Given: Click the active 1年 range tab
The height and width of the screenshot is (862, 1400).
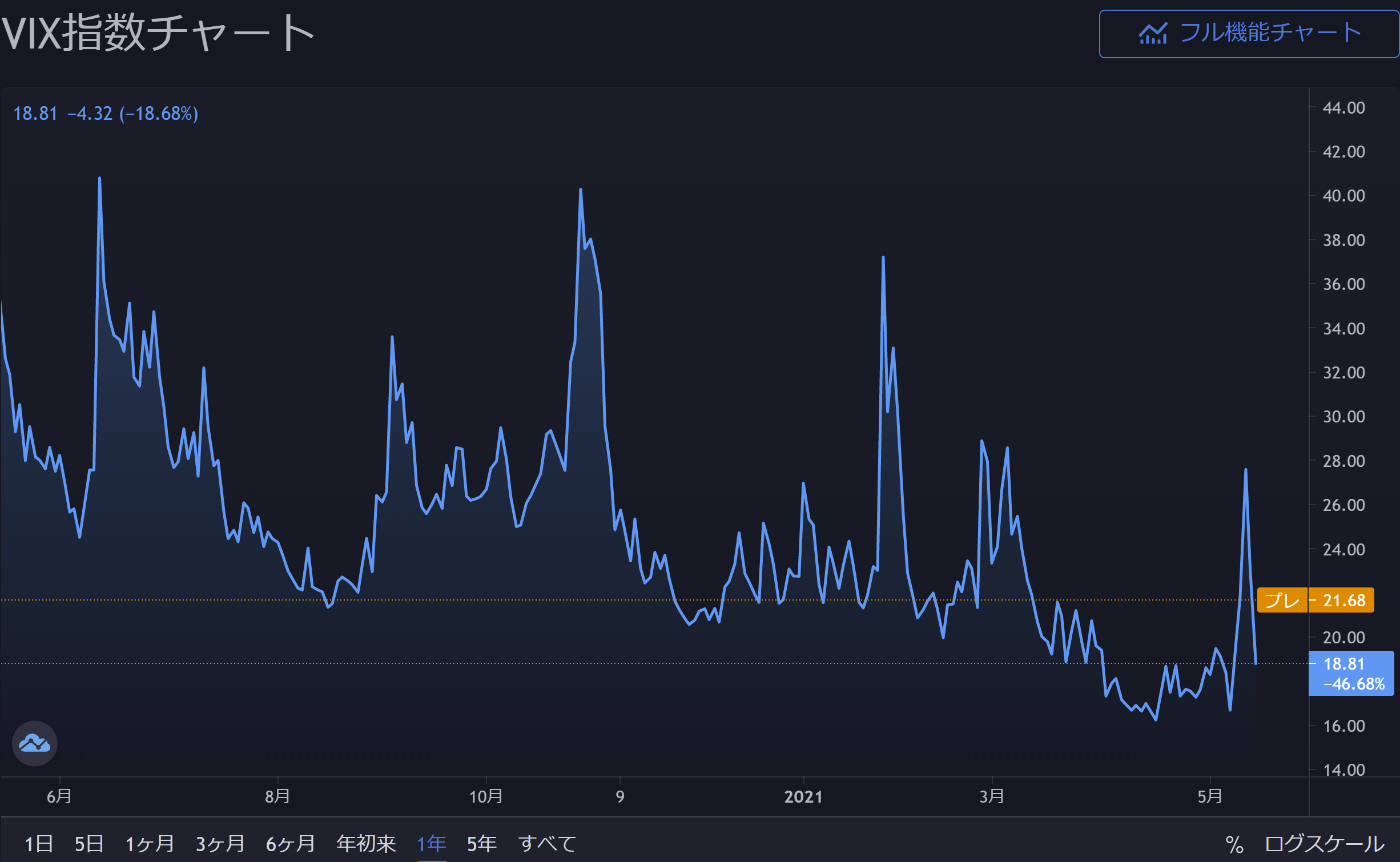Looking at the screenshot, I should (432, 843).
